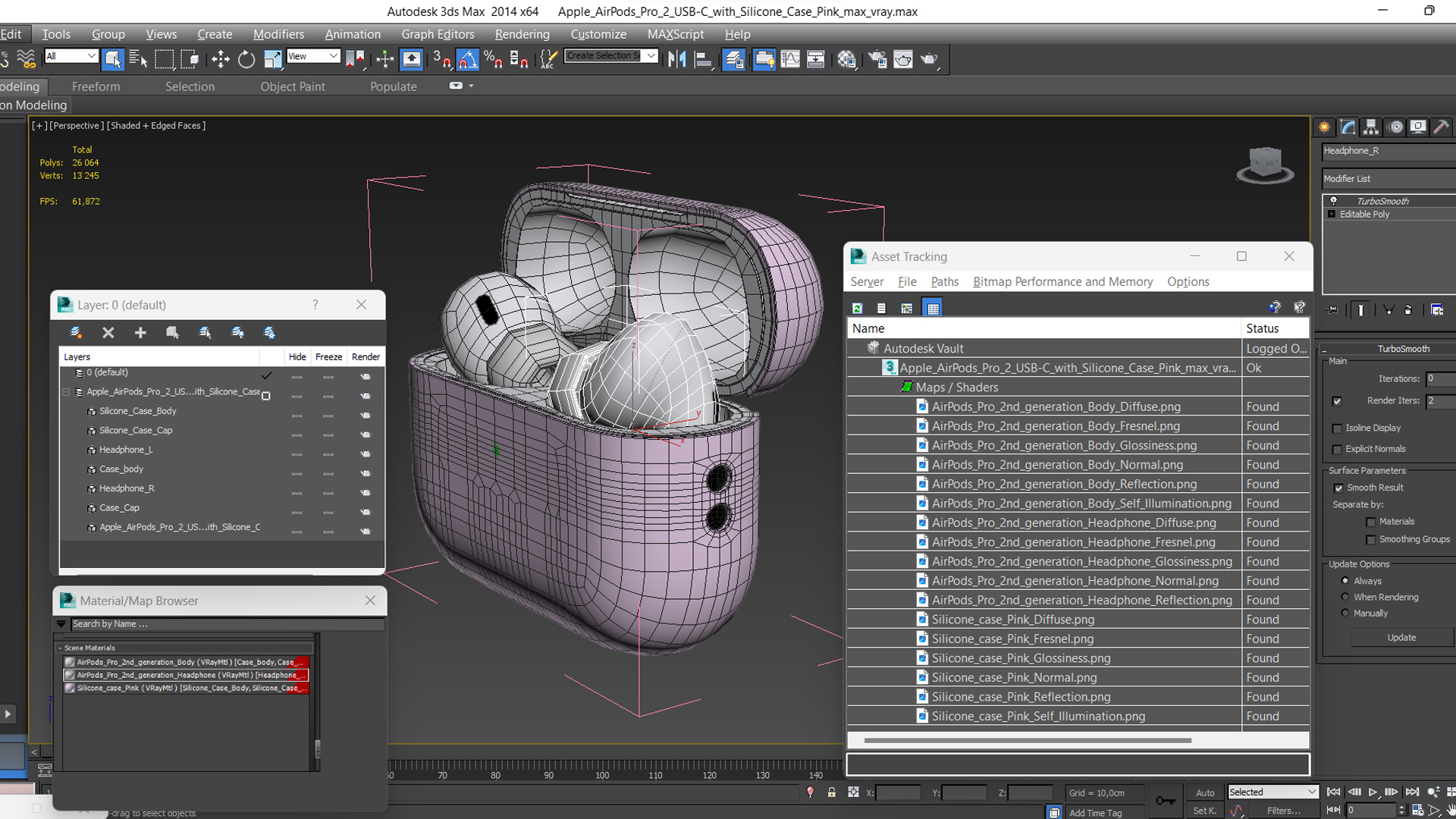Screen dimensions: 1456x819
Task: Delete highlighted layer in Layer dialog
Action: click(108, 332)
